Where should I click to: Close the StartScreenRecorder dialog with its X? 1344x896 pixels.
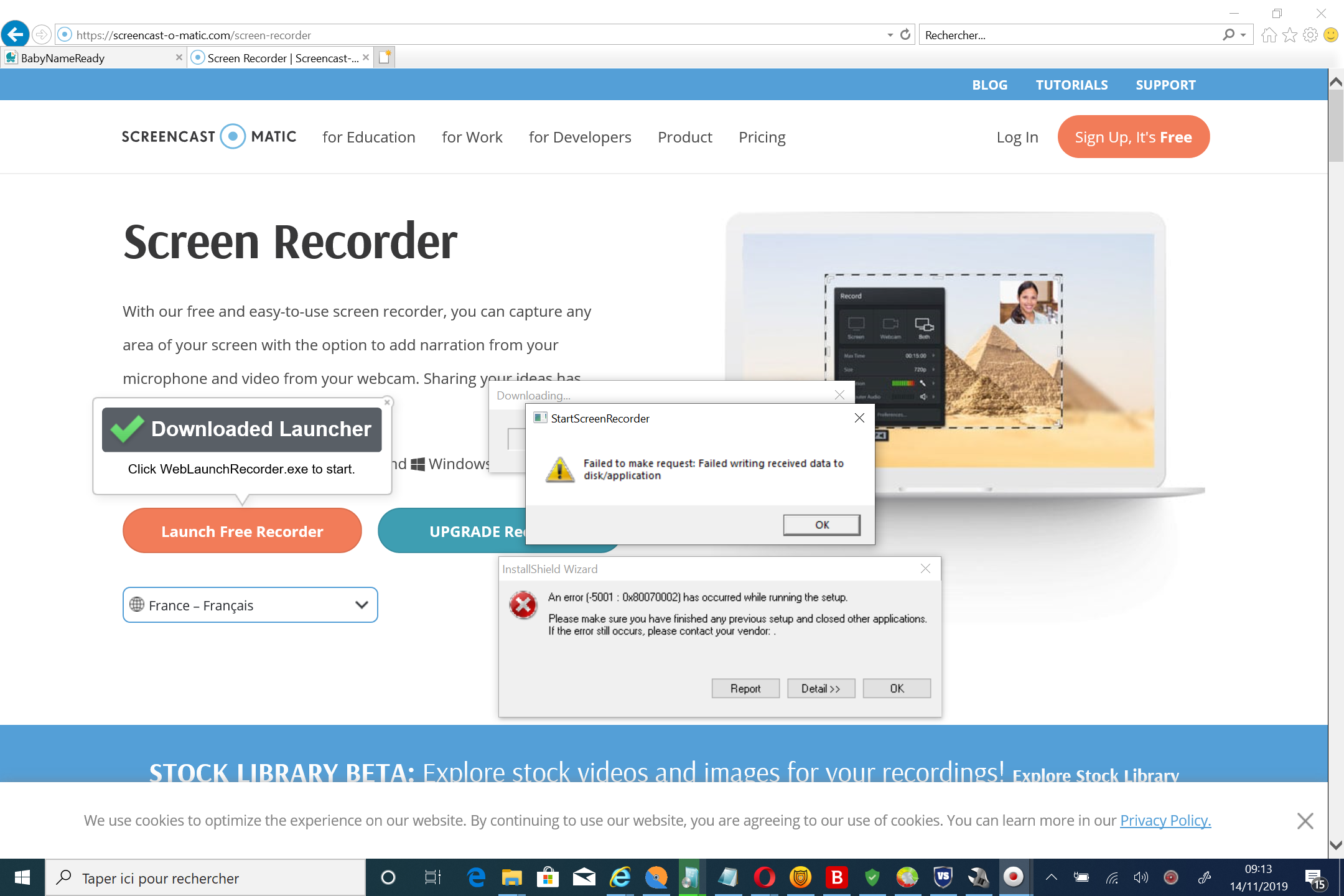coord(859,418)
